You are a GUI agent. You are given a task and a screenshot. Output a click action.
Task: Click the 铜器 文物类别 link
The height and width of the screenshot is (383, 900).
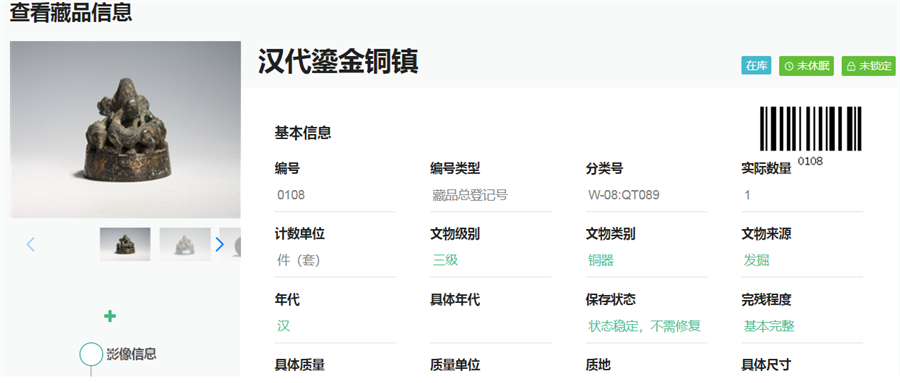pyautogui.click(x=601, y=261)
